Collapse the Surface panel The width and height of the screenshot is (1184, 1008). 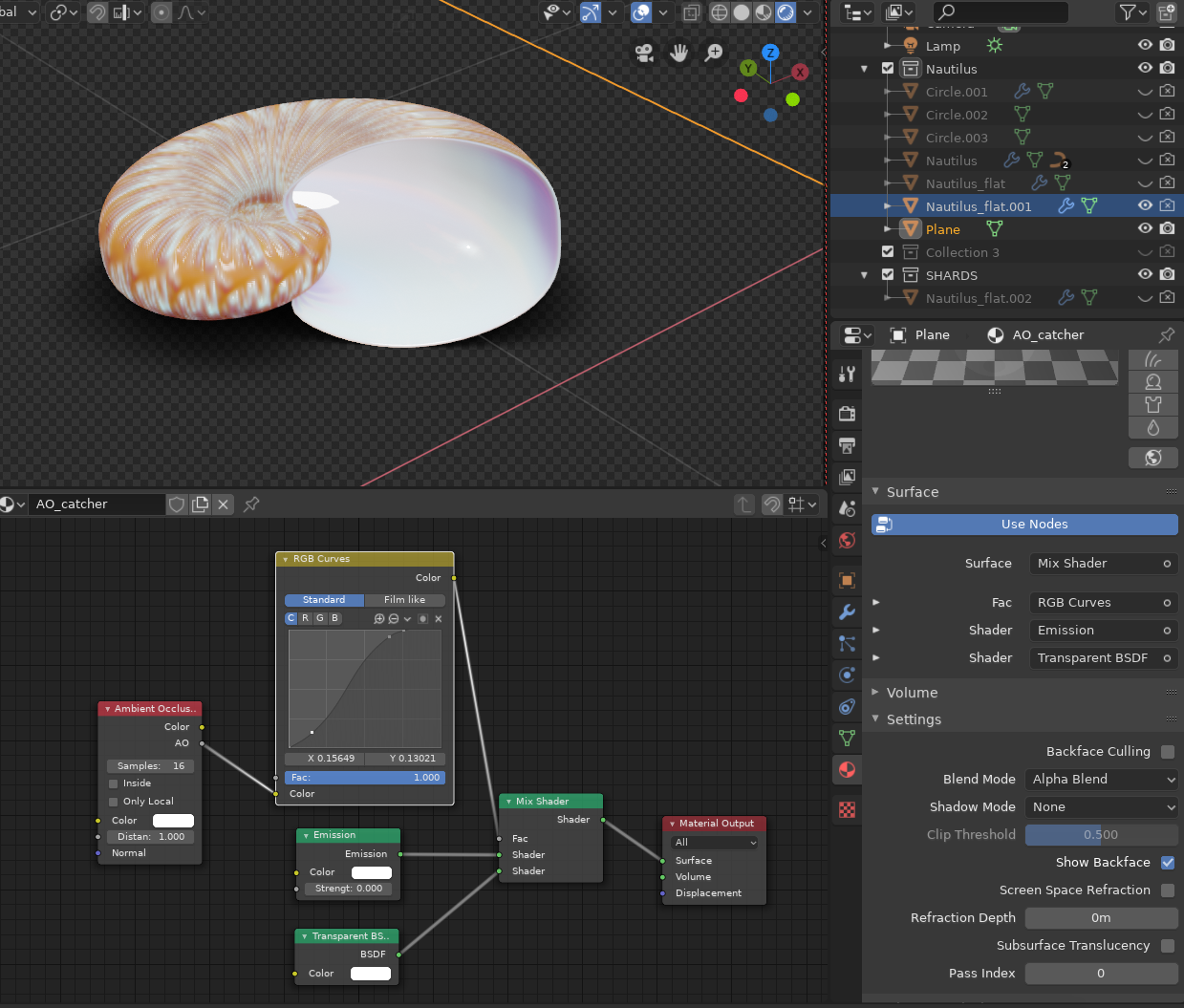pyautogui.click(x=875, y=491)
